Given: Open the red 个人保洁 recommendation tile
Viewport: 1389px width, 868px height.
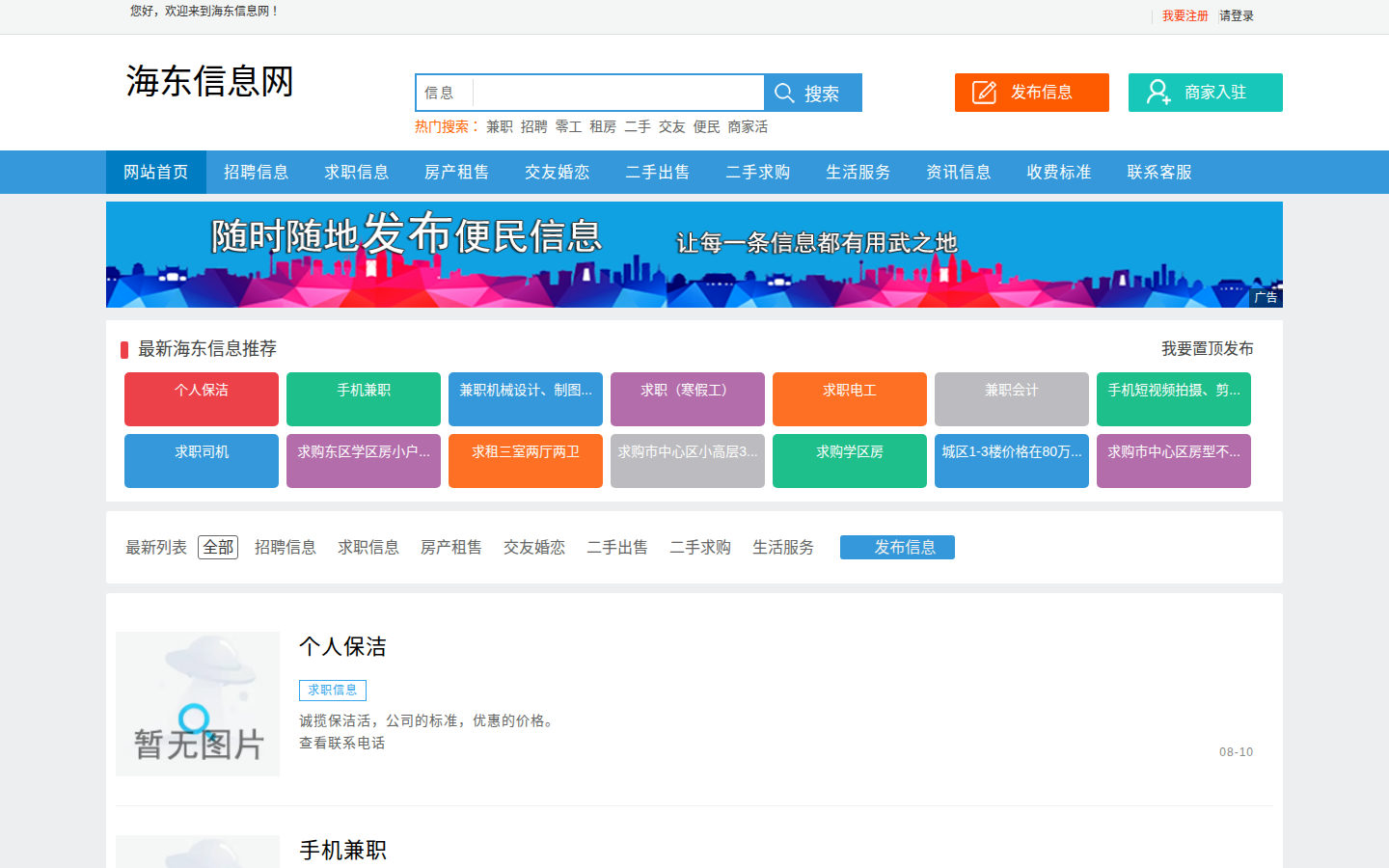Looking at the screenshot, I should tap(202, 399).
